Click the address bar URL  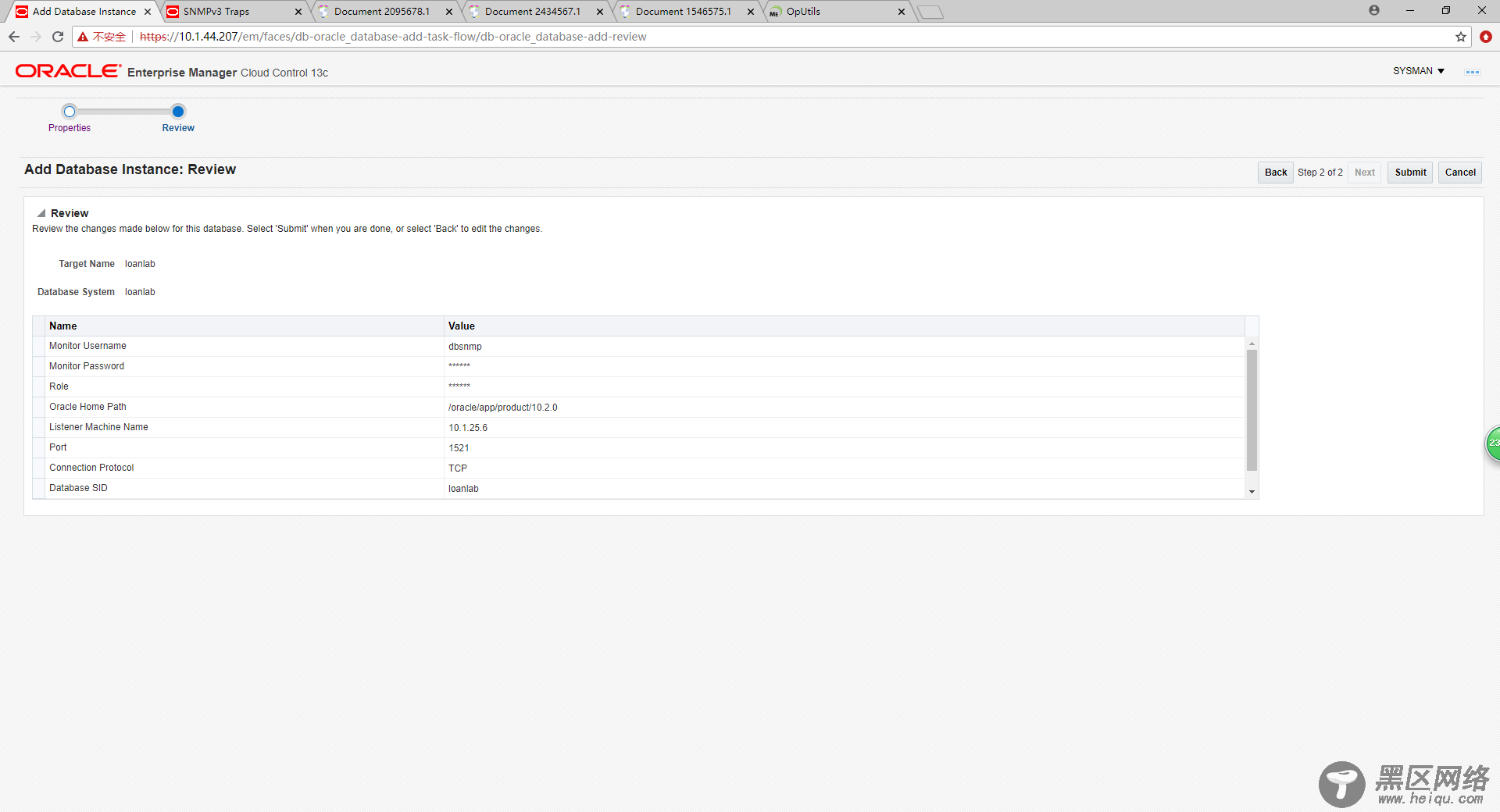point(393,37)
